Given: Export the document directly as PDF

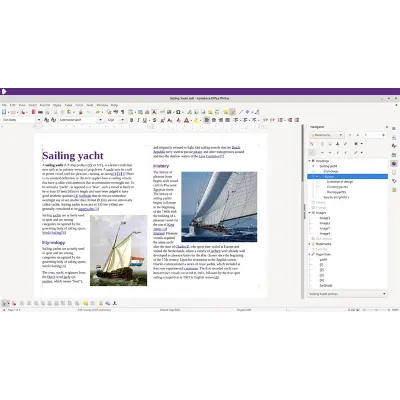Looking at the screenshot, I should point(33,112).
